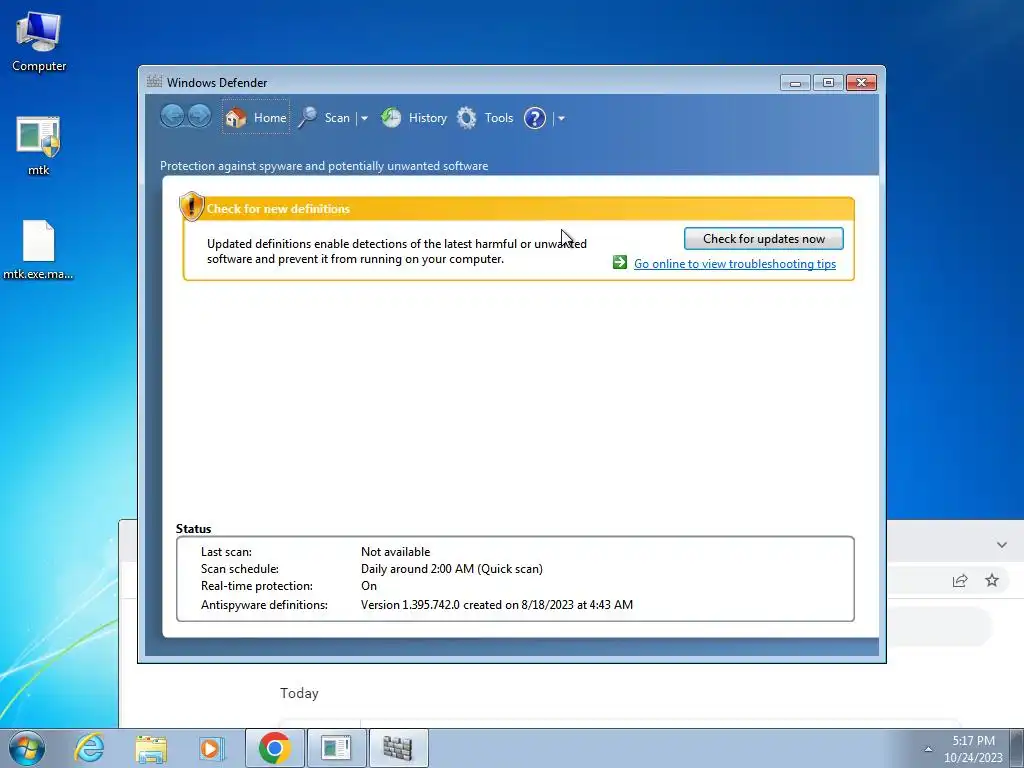
Task: Close the Windows Defender window
Action: click(861, 83)
